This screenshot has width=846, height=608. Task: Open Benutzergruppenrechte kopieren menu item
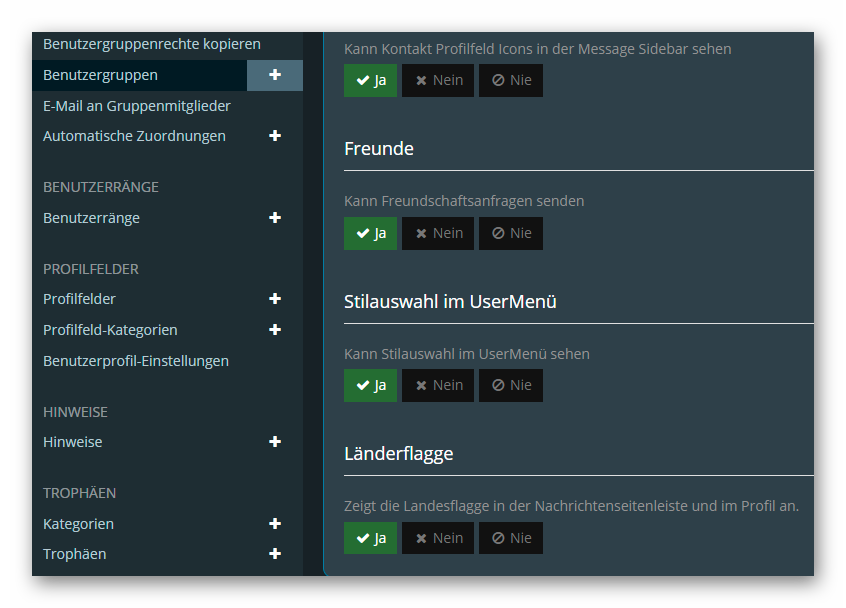(x=152, y=44)
